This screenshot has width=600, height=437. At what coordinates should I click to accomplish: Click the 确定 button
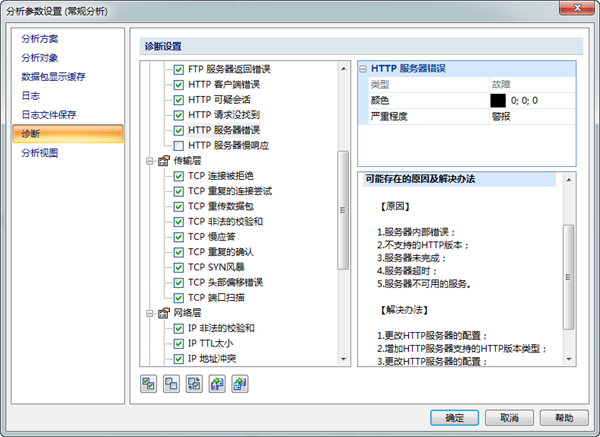pyautogui.click(x=455, y=418)
